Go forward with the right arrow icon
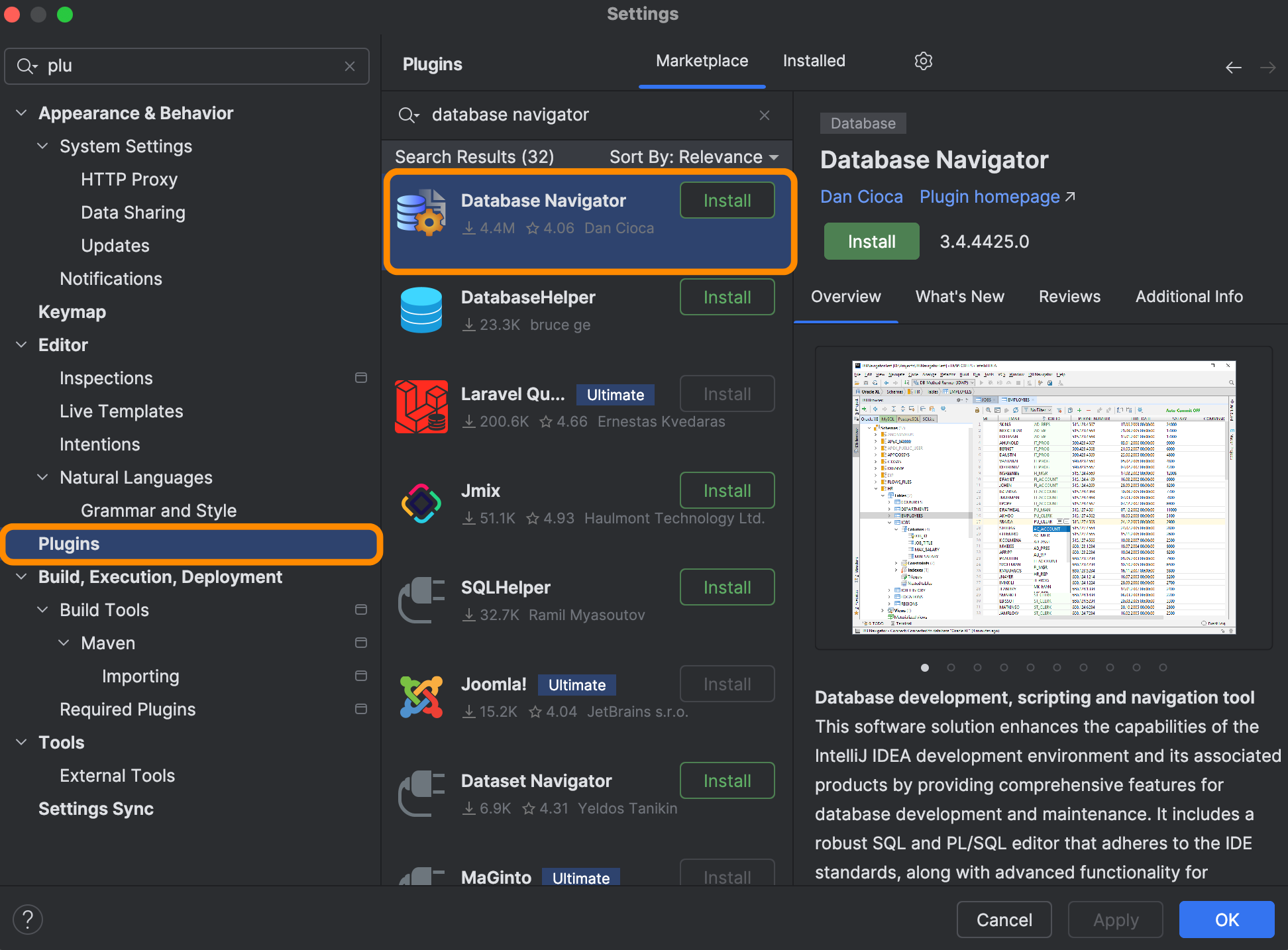 coord(1267,68)
